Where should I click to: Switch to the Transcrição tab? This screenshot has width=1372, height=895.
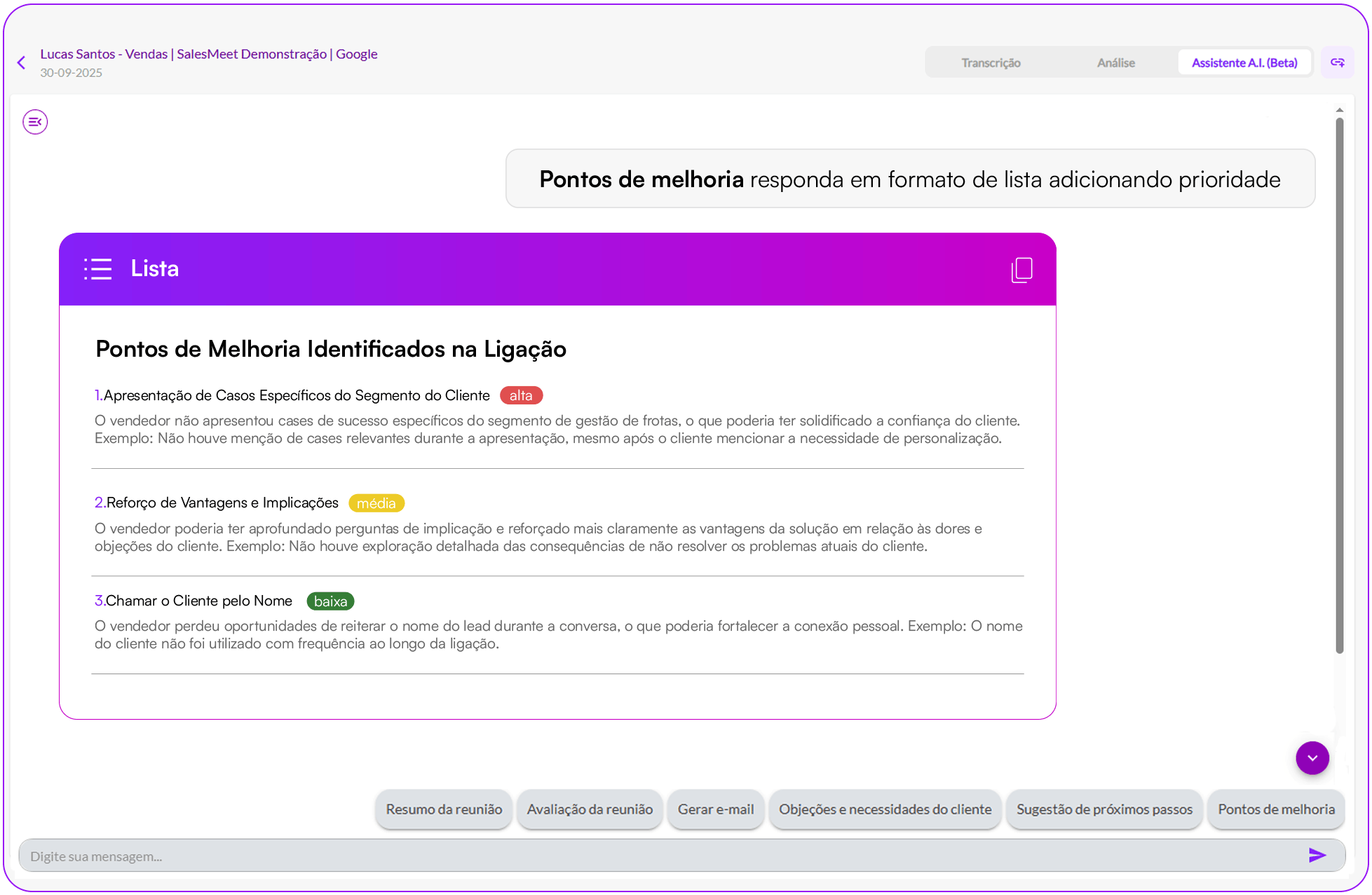(990, 63)
